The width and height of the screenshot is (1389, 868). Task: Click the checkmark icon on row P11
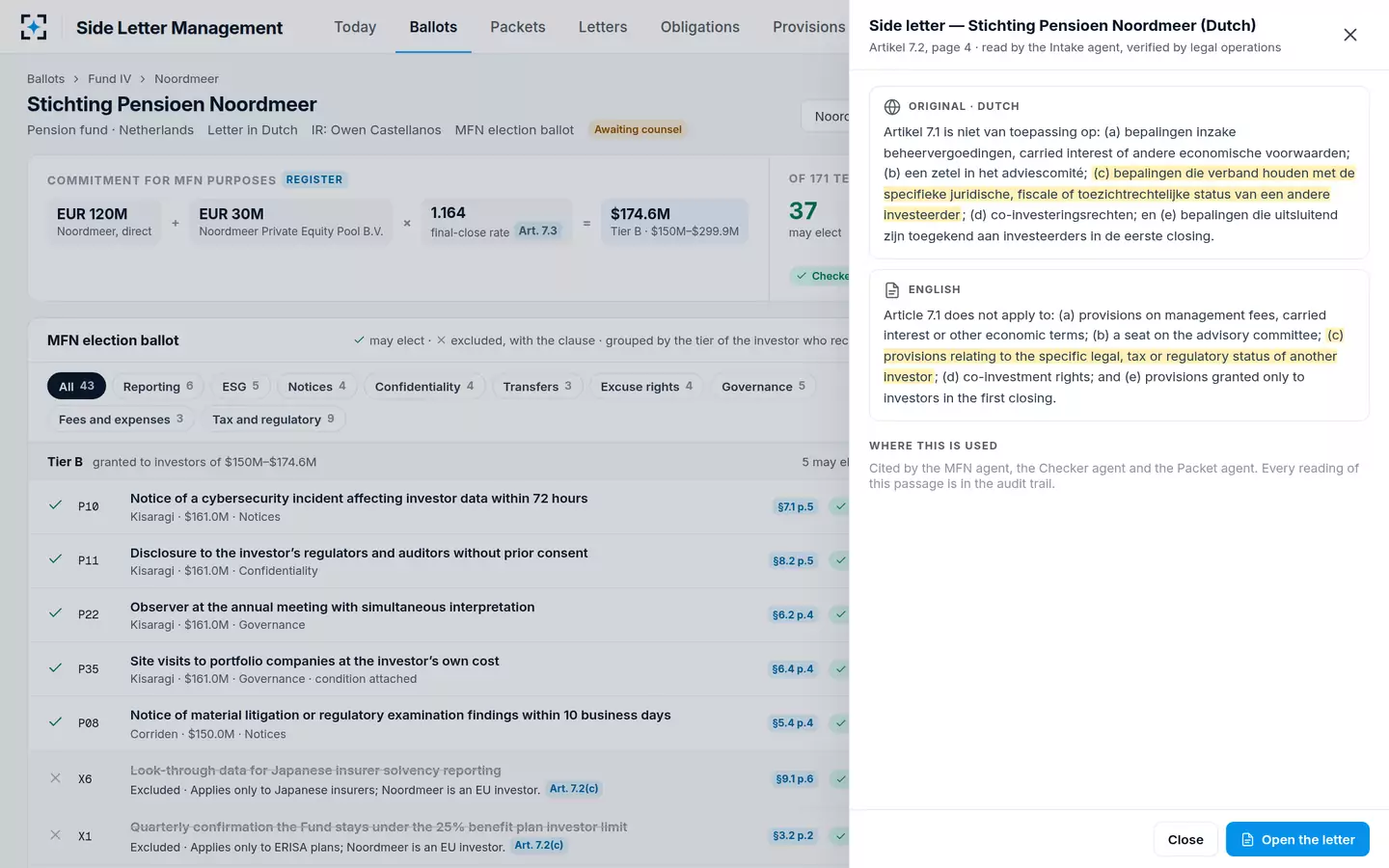click(x=56, y=559)
